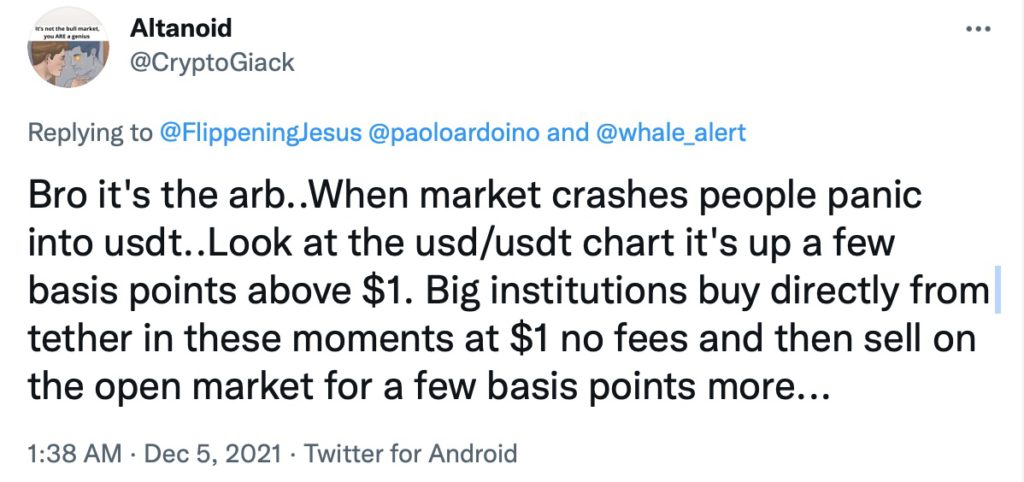The image size is (1024, 482).
Task: Open the Twitter for Android source link
Action: pyautogui.click(x=411, y=453)
